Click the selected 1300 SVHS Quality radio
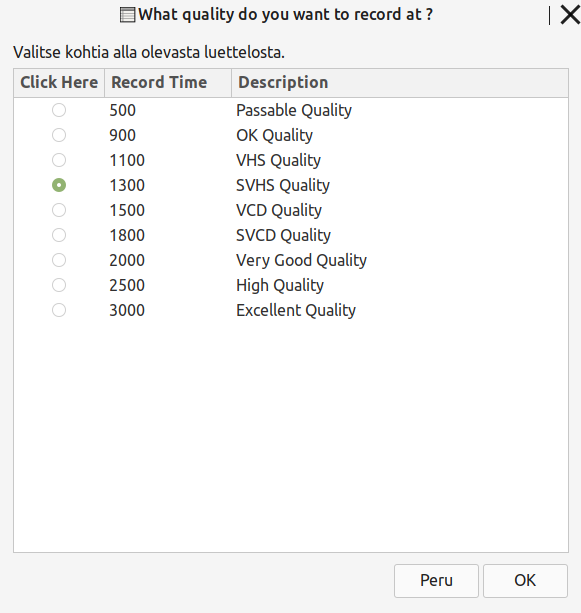Image resolution: width=581 pixels, height=613 pixels. (x=59, y=185)
